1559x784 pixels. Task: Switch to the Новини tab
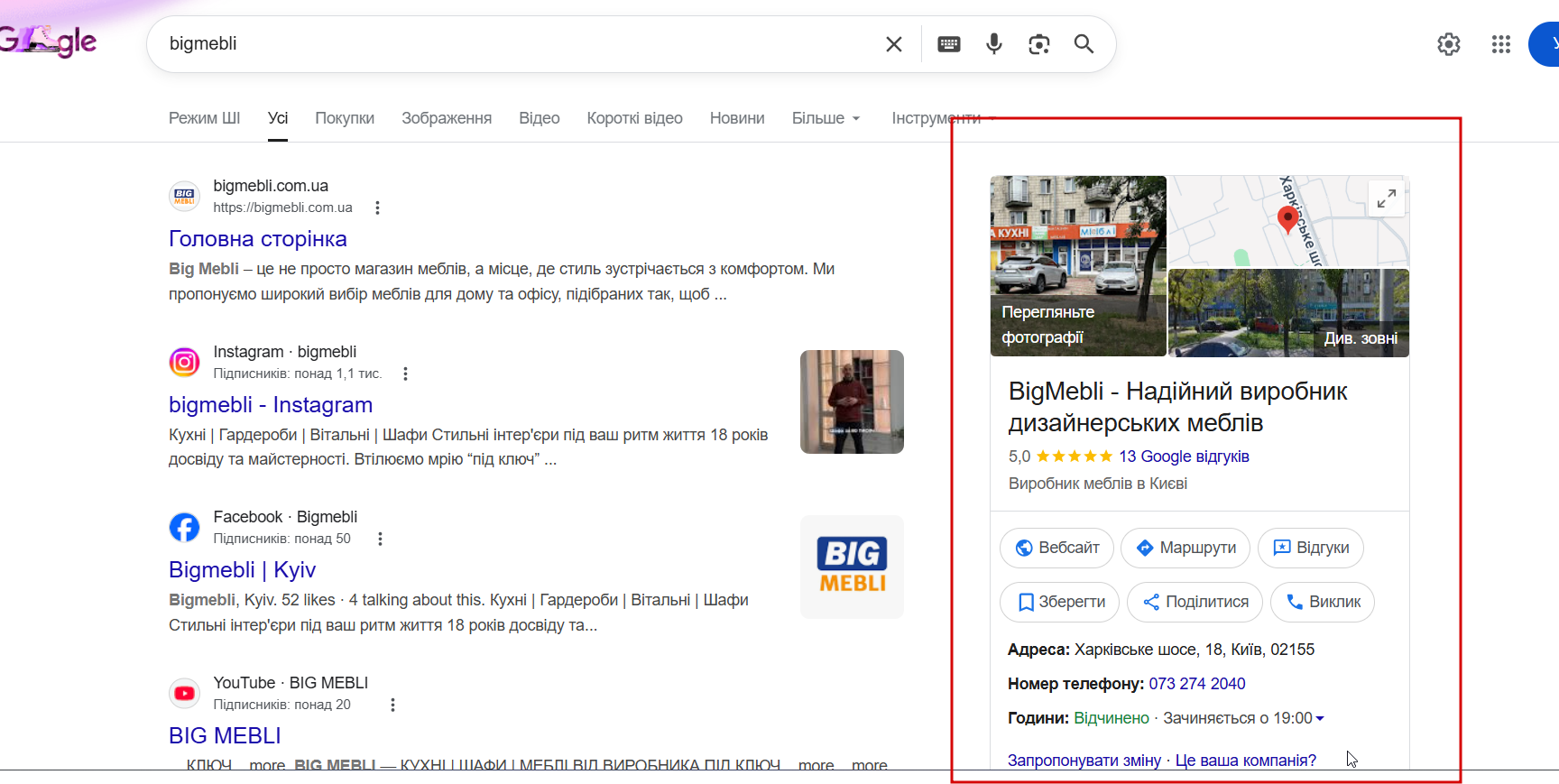[737, 118]
